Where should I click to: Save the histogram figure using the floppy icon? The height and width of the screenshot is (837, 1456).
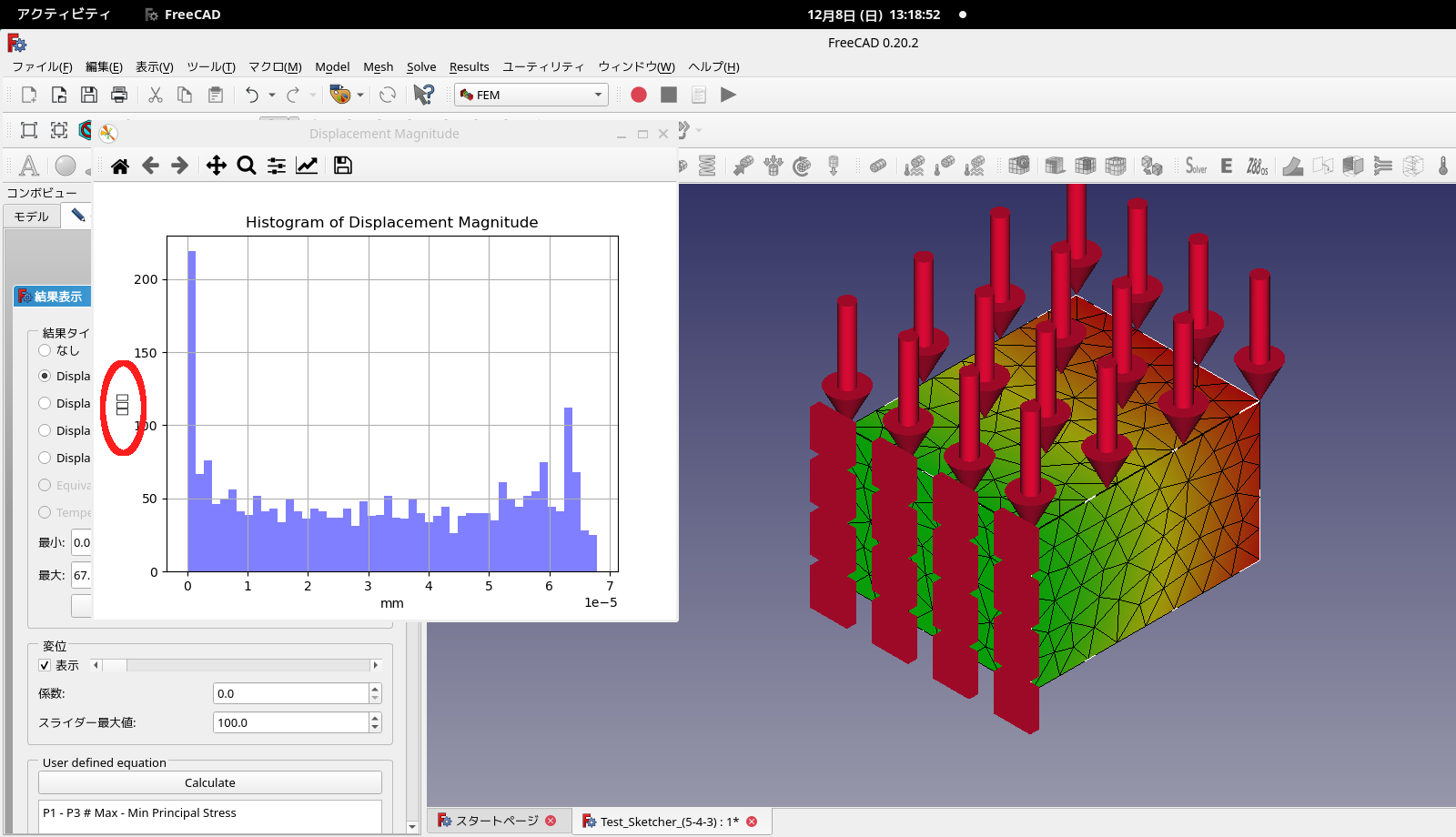tap(342, 165)
